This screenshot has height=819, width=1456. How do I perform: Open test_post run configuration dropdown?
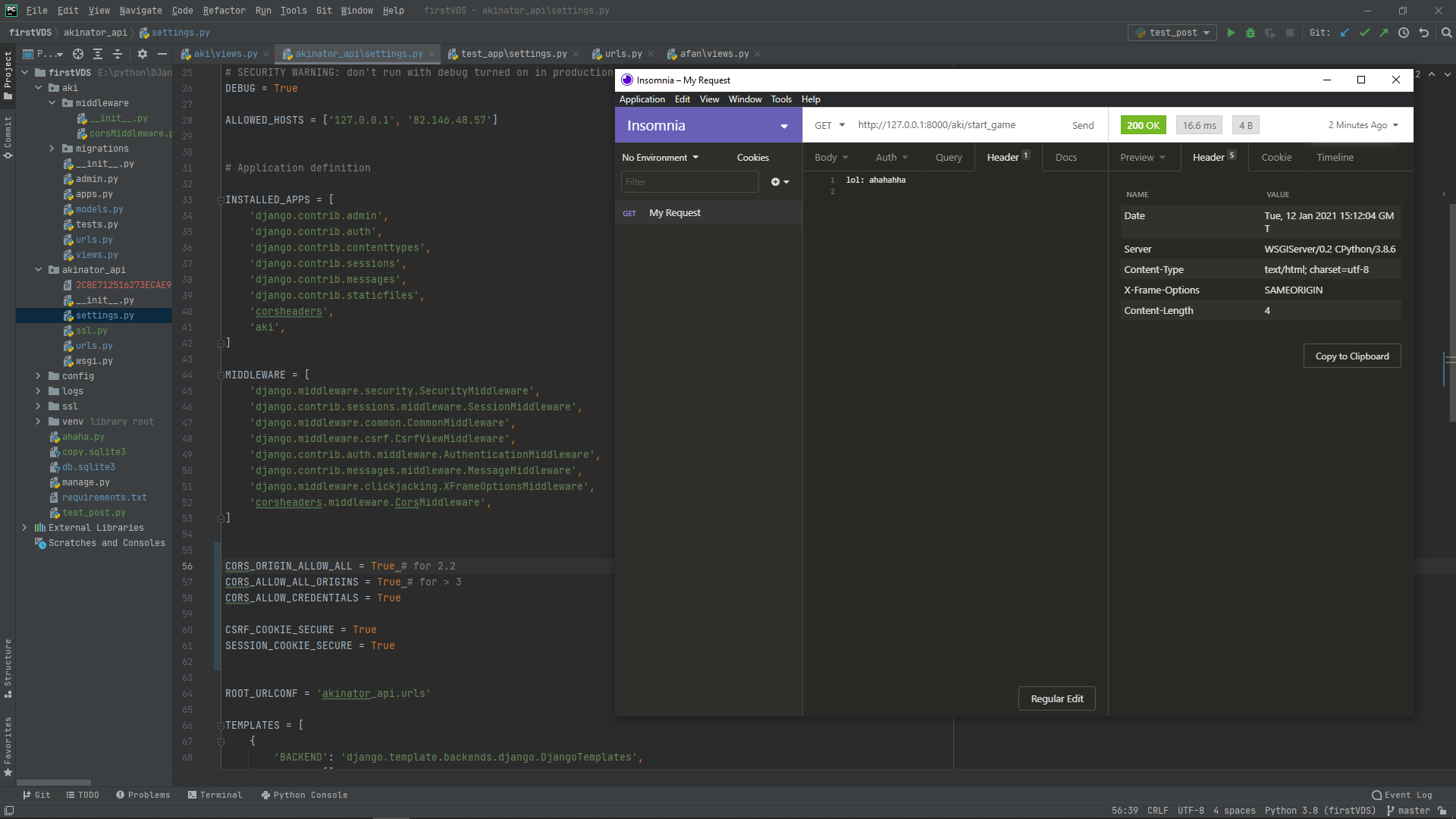(1172, 33)
